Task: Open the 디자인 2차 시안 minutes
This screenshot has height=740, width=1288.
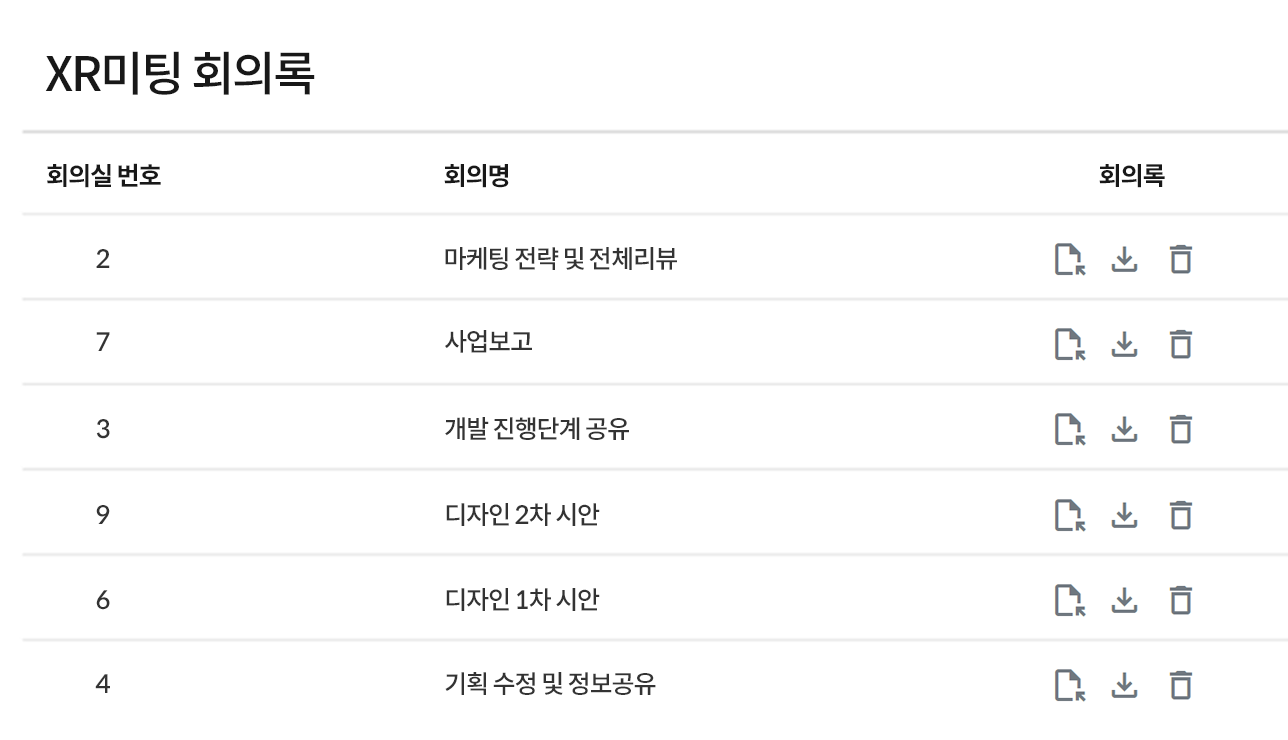Action: [x=1070, y=515]
